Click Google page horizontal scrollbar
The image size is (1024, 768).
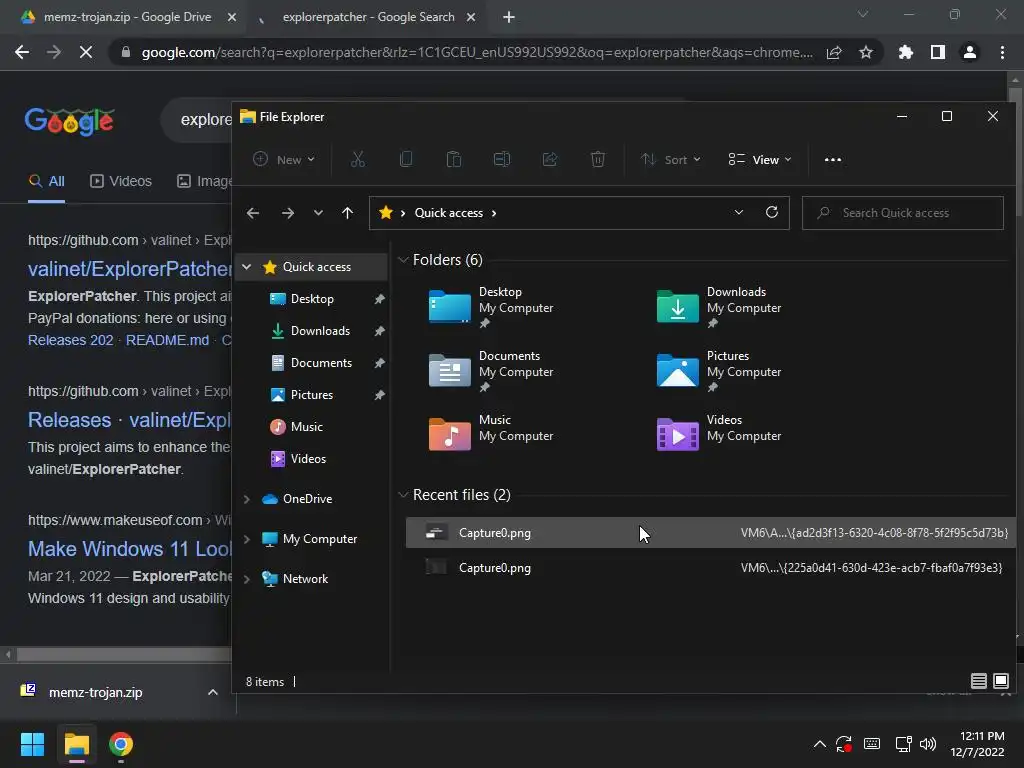point(123,654)
